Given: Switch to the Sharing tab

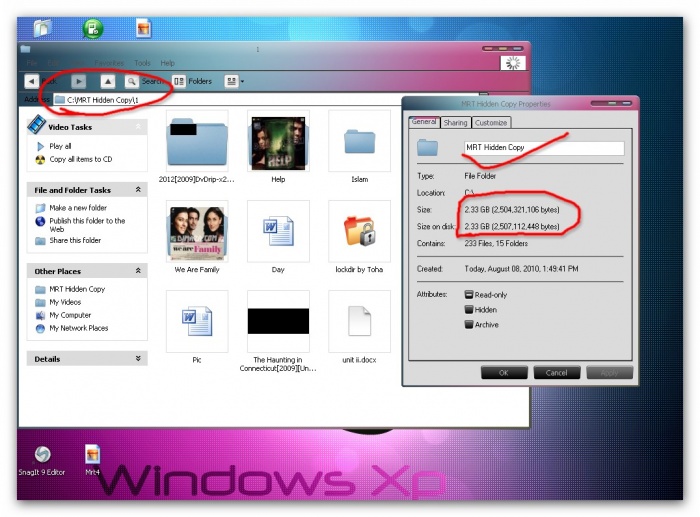Looking at the screenshot, I should (x=455, y=123).
